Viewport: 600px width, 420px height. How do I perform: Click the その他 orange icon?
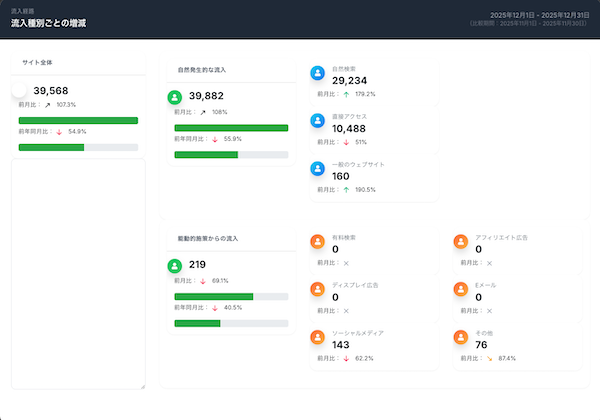(x=461, y=337)
